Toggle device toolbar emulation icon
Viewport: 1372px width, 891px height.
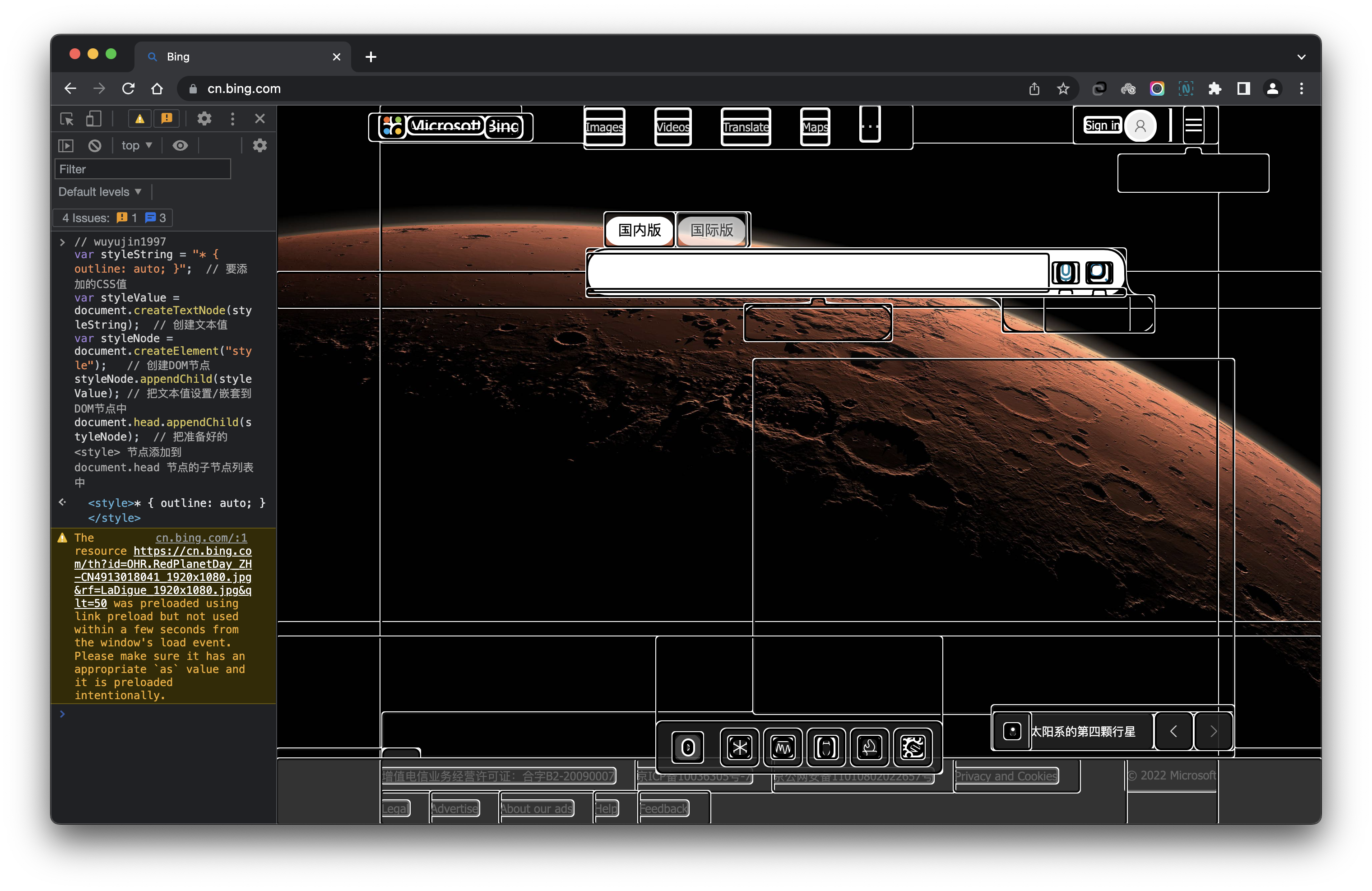93,119
